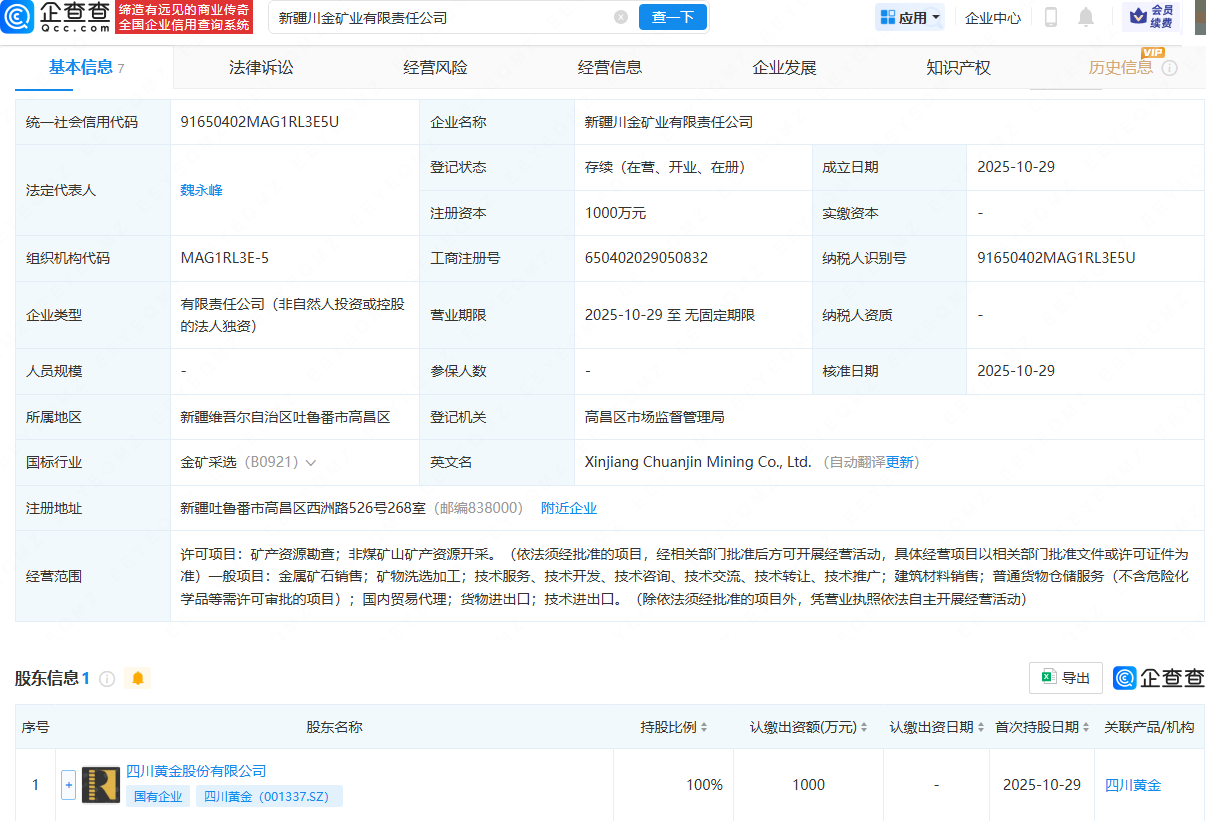
Task: Click the question mark icon beside 股东信息
Action: tap(107, 678)
